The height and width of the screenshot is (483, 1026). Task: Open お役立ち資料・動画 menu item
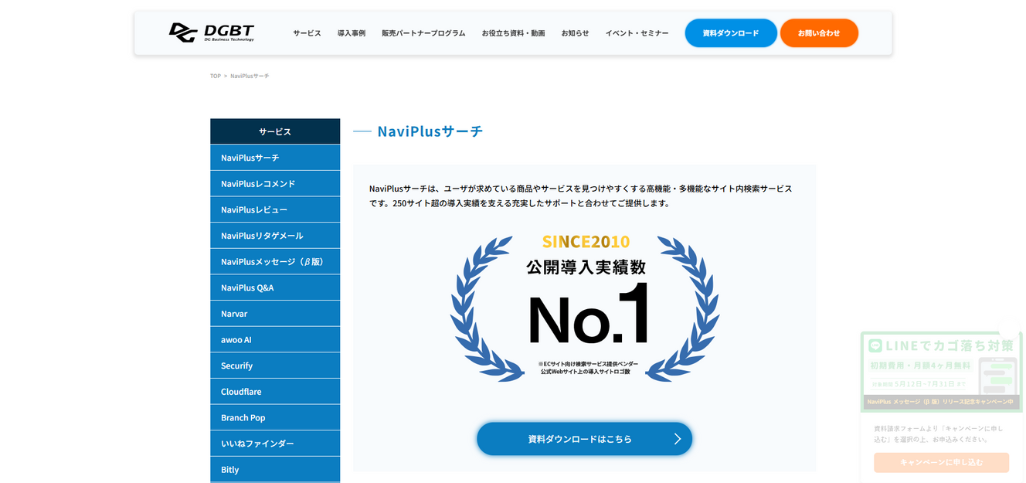[513, 33]
